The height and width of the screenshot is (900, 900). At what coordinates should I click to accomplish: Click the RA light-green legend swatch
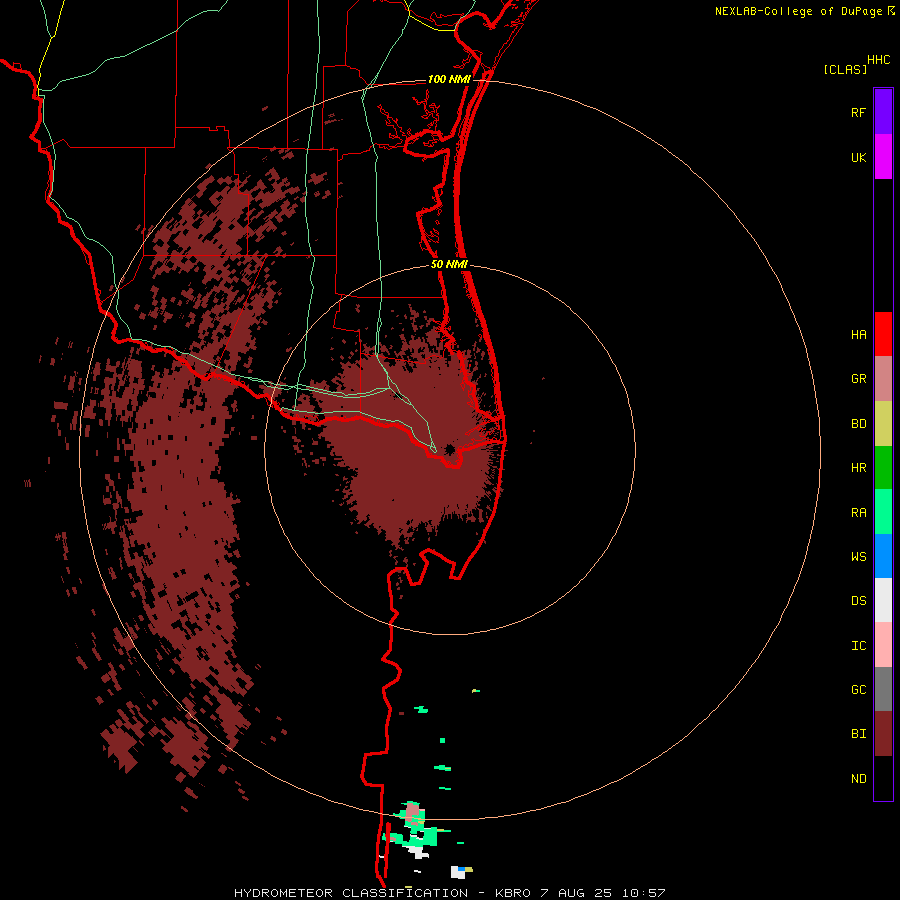click(x=883, y=512)
